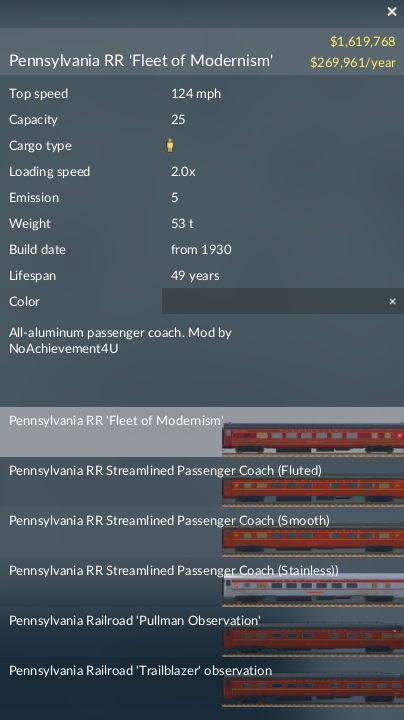404x720 pixels.
Task: Click the Trailblazer observation car thumbnail
Action: coord(313,691)
